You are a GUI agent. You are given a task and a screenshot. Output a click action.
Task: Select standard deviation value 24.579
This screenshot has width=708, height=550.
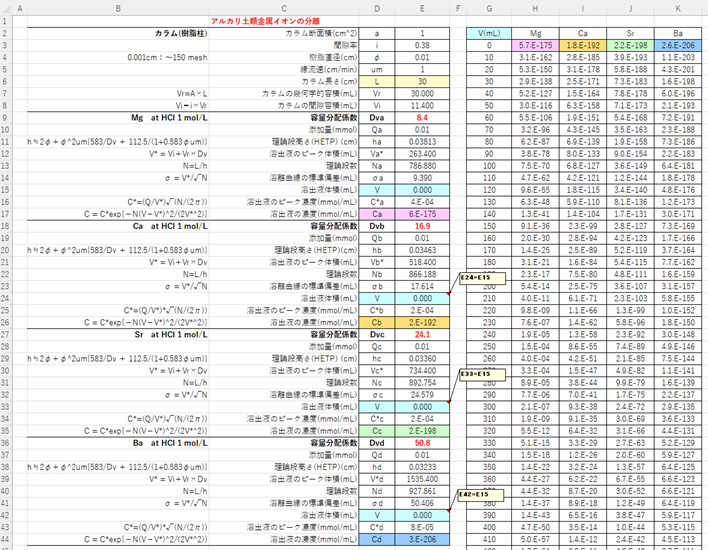[422, 395]
